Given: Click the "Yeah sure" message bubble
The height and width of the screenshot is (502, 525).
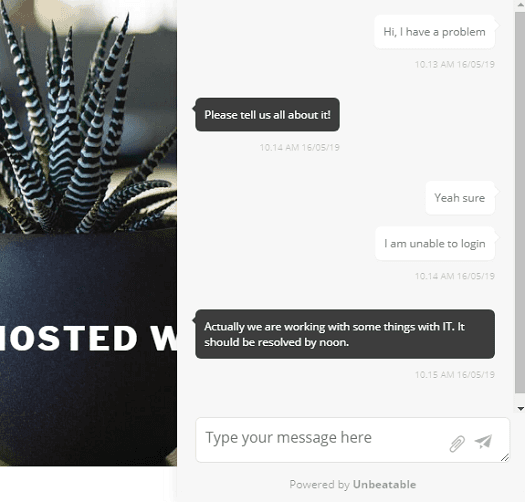Looking at the screenshot, I should point(460,198).
